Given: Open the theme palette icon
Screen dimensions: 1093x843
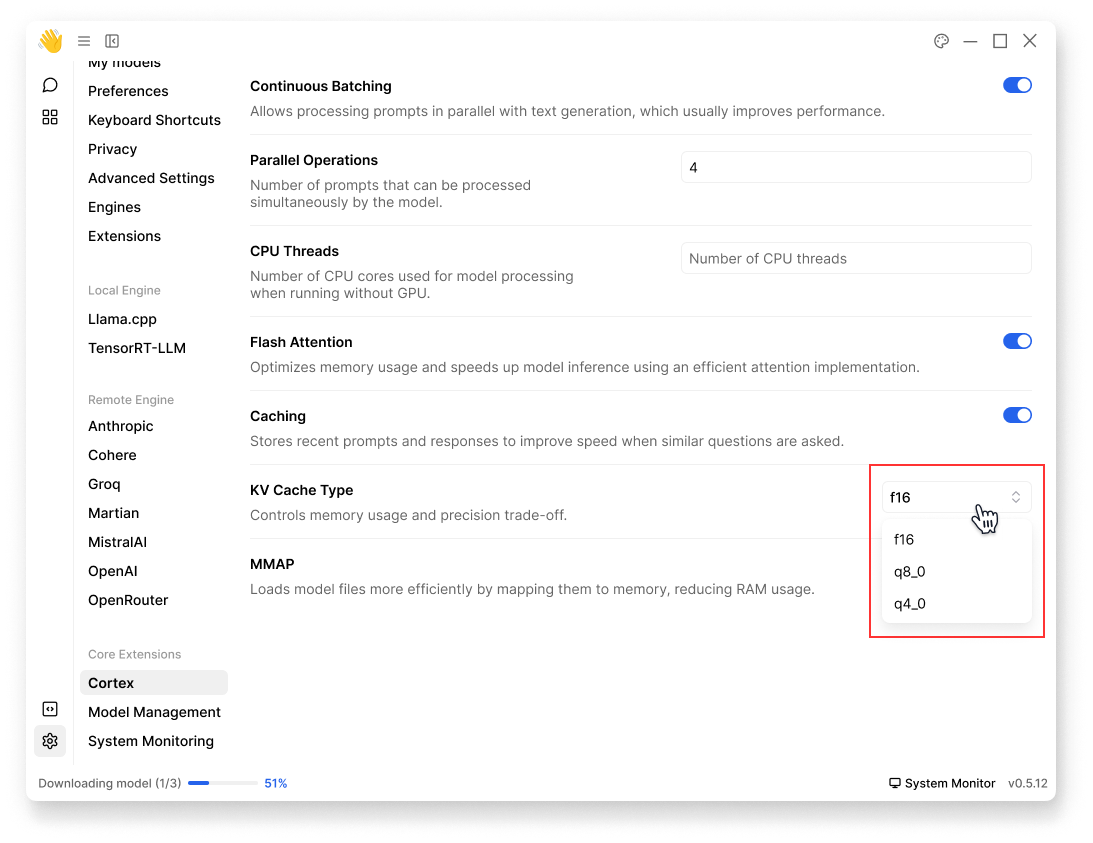Looking at the screenshot, I should coord(941,41).
